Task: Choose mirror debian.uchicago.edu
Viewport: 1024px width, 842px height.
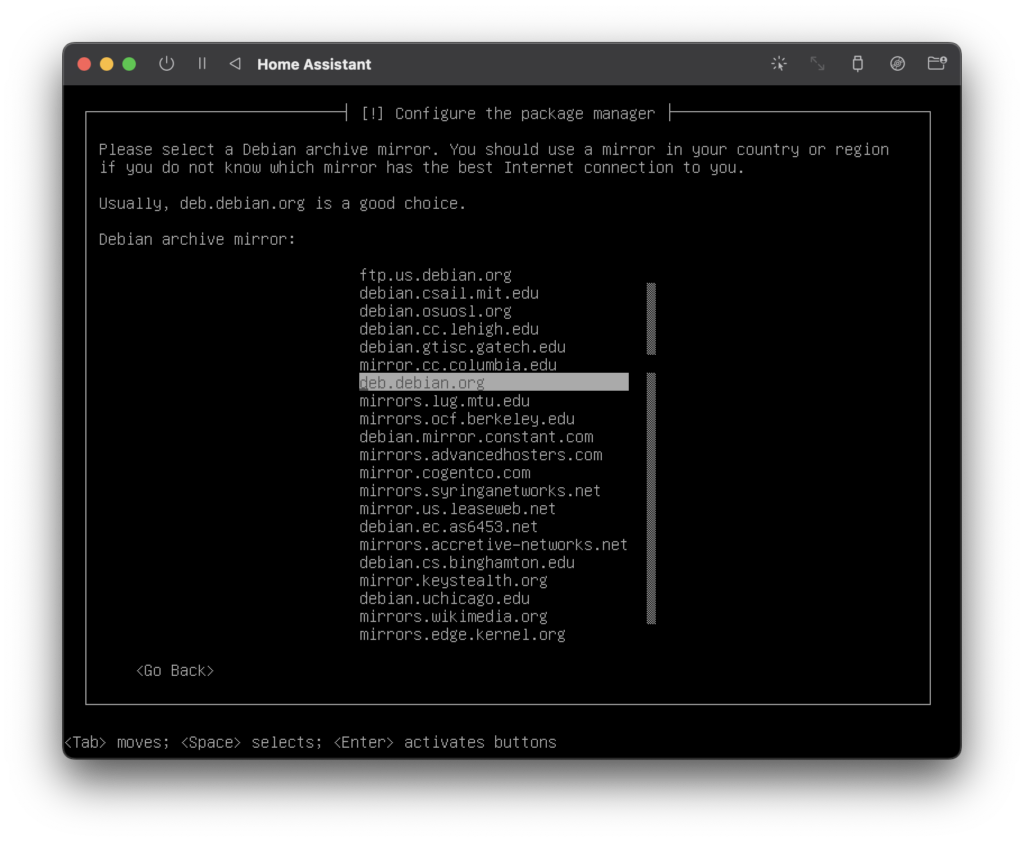Action: pos(444,598)
